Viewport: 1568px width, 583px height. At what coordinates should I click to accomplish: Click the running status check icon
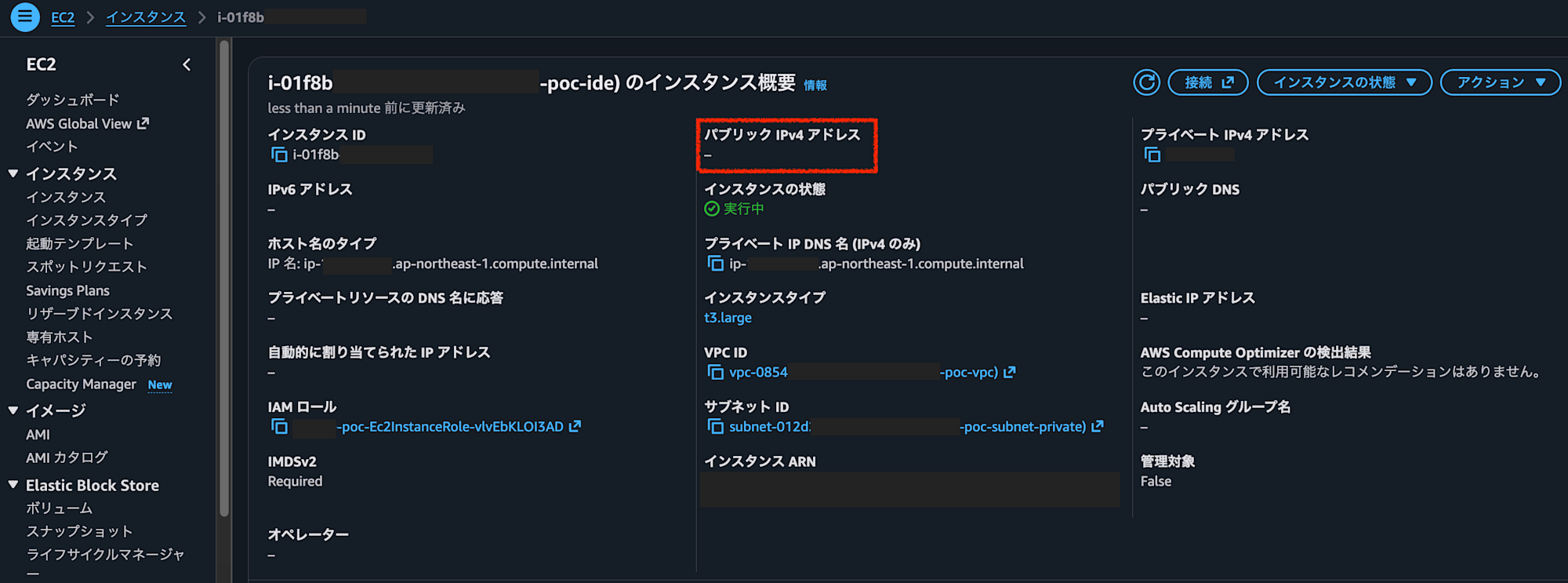712,209
